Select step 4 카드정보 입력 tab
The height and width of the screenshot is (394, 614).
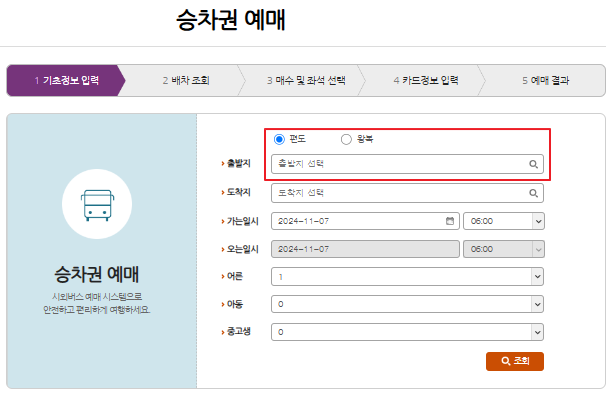tap(426, 81)
